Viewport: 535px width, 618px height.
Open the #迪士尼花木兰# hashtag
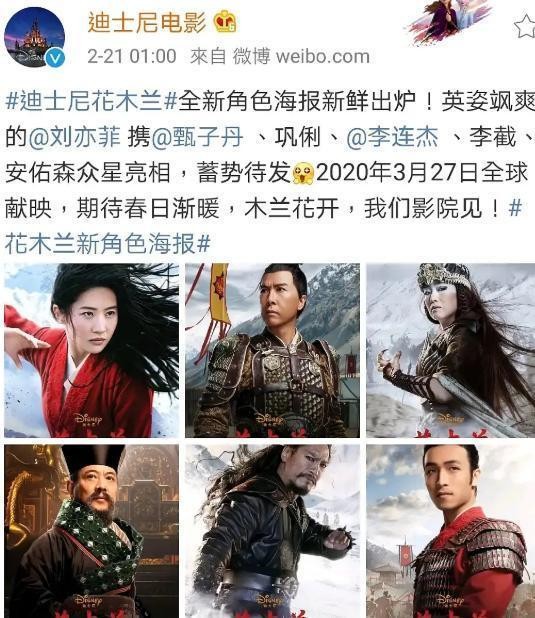pos(91,102)
